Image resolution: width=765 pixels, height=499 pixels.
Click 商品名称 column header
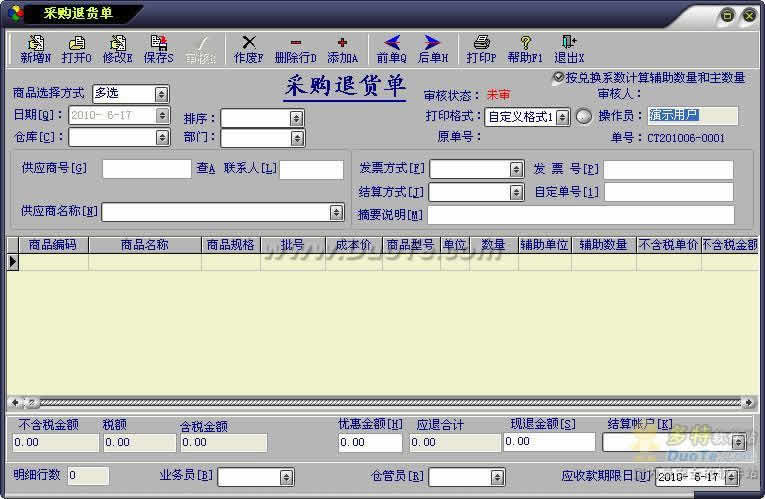click(x=145, y=245)
